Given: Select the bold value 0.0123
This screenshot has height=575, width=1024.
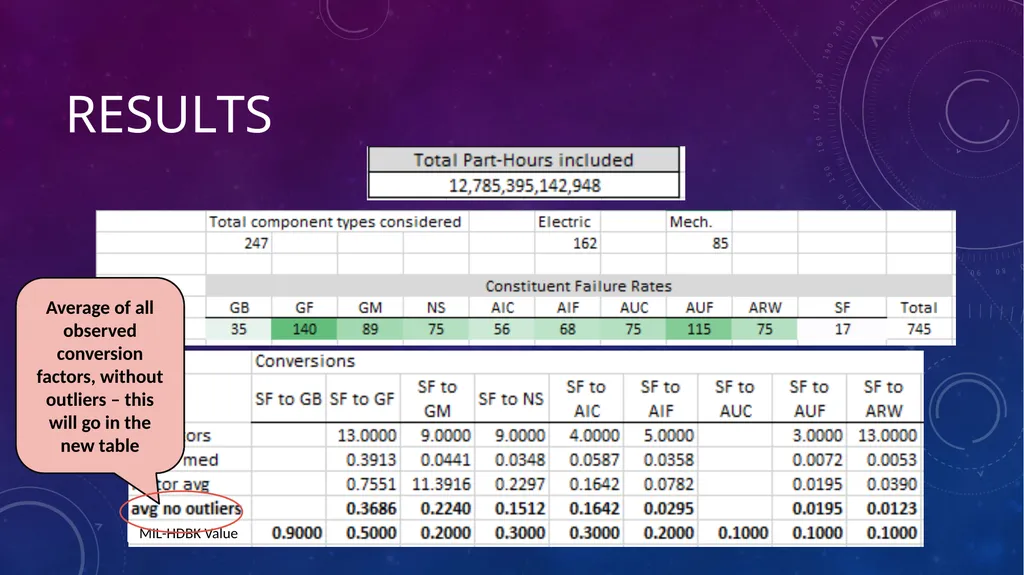Looking at the screenshot, I should (x=891, y=508).
